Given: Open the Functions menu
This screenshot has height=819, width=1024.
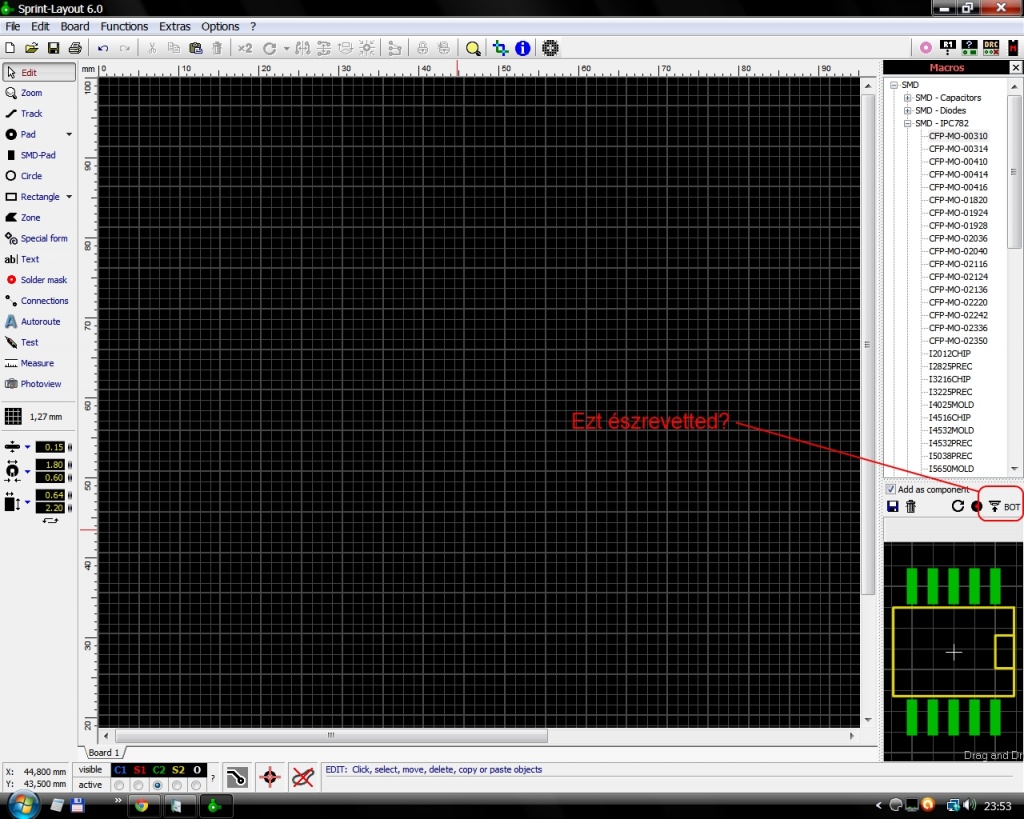Looking at the screenshot, I should click(124, 26).
